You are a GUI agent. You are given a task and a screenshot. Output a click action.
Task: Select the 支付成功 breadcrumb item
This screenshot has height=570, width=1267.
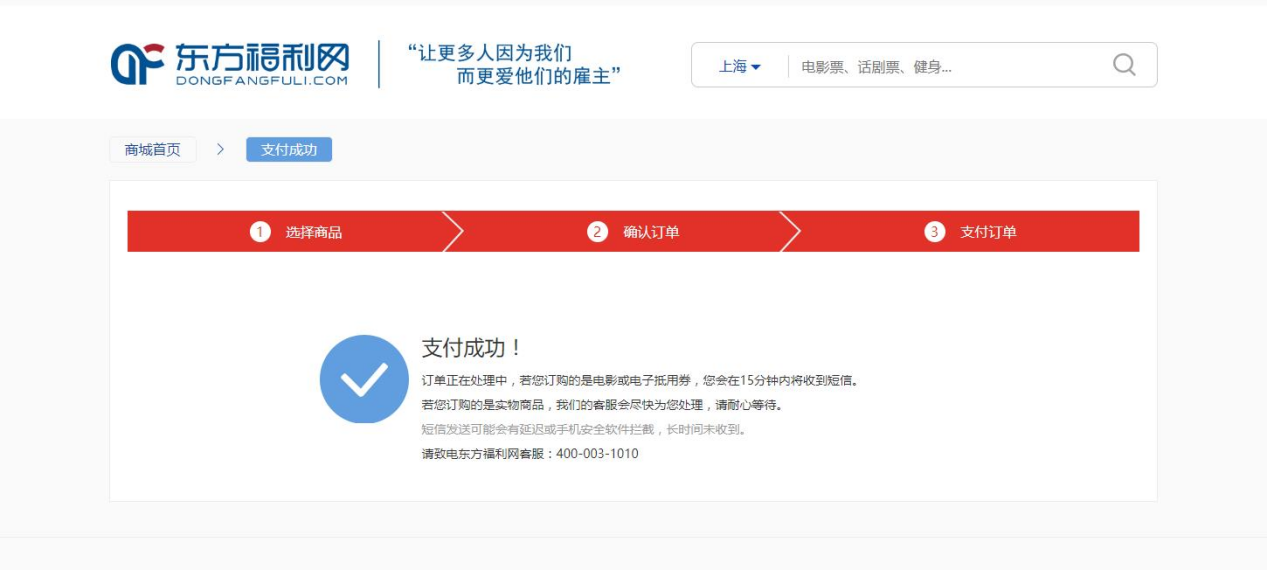(x=289, y=150)
